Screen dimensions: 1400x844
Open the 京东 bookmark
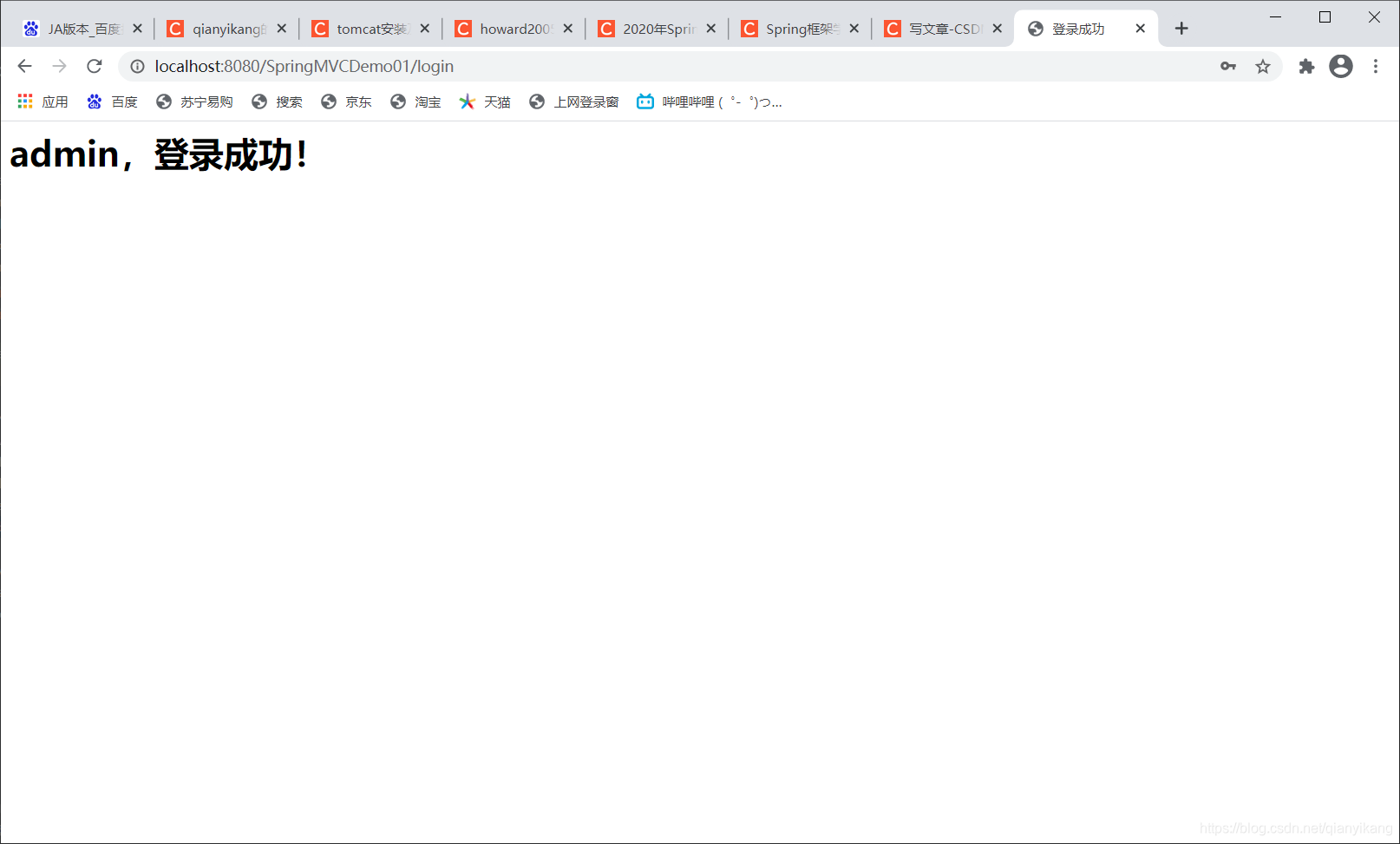point(346,101)
